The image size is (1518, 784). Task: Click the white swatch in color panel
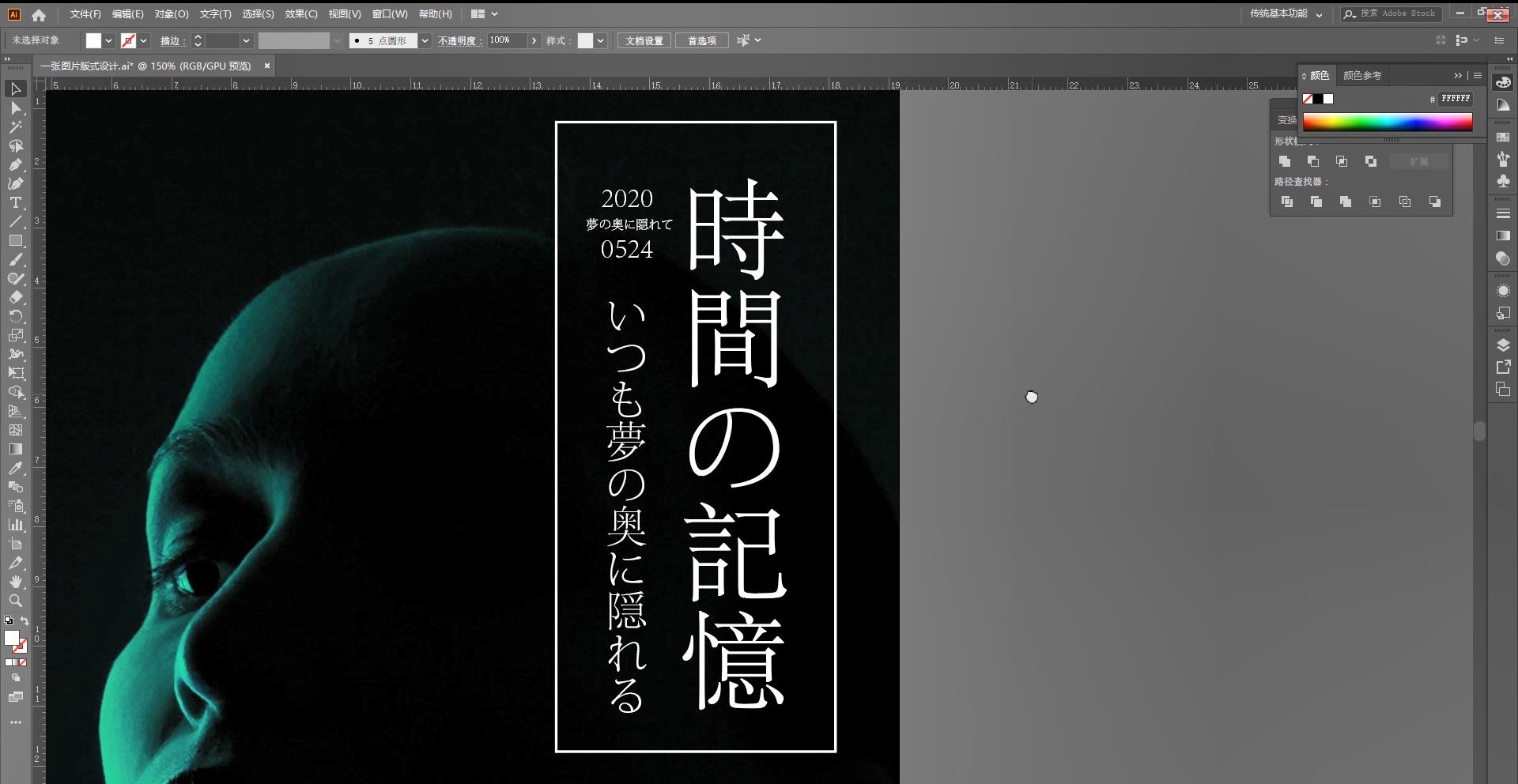click(1328, 99)
